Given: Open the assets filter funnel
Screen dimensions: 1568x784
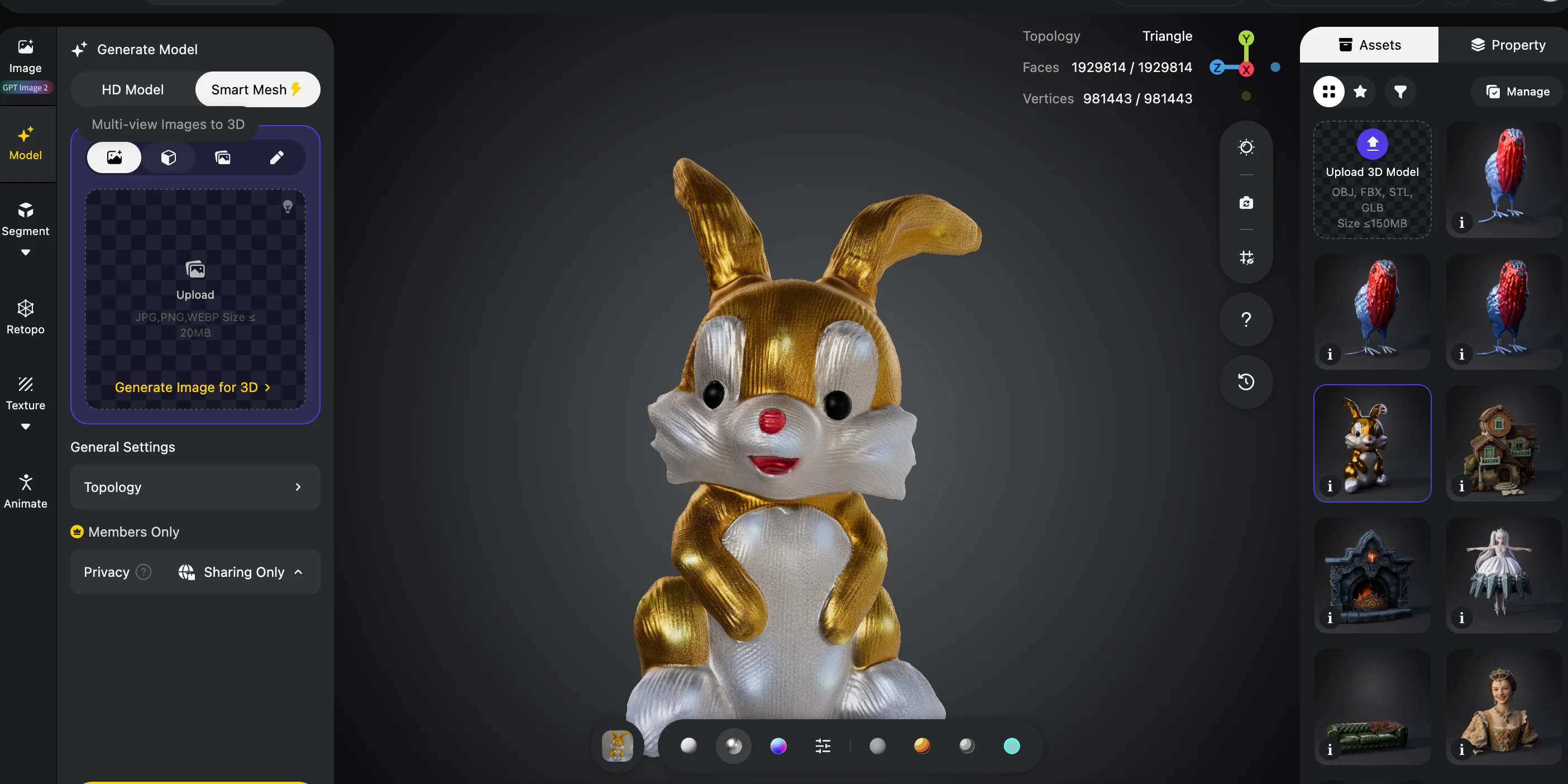Looking at the screenshot, I should (x=1400, y=92).
